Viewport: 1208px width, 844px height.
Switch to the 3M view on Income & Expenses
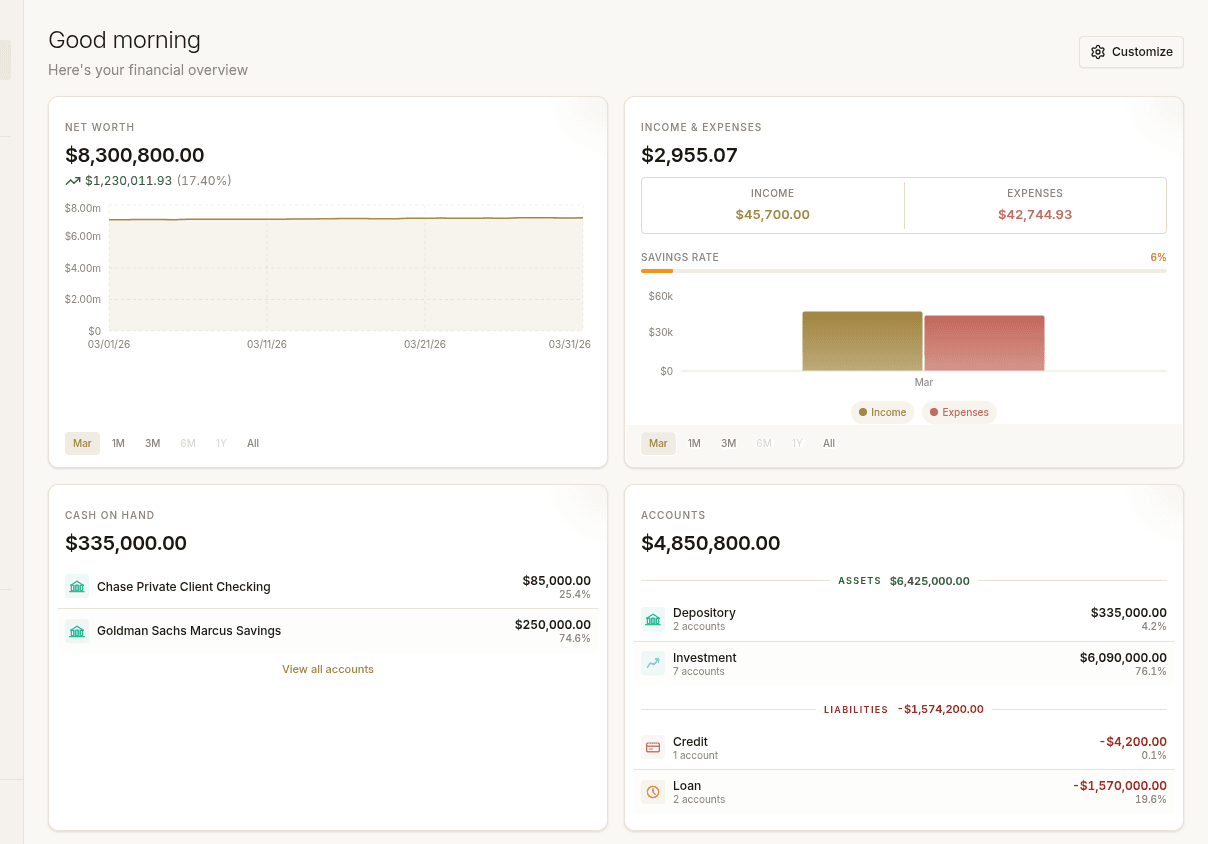tap(728, 443)
